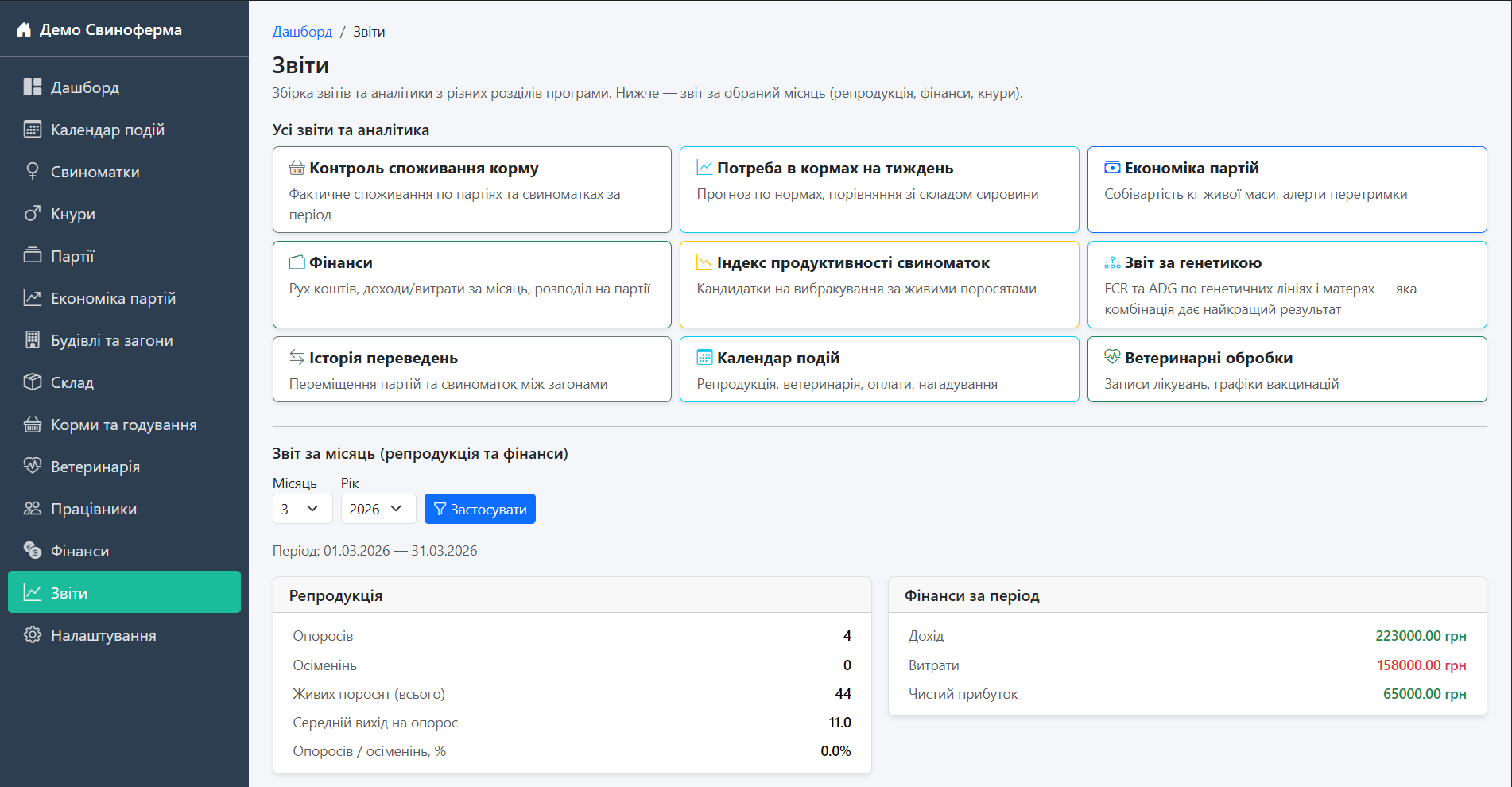
Task: Select the Індекс продуктивності свиноматок report
Action: click(878, 285)
